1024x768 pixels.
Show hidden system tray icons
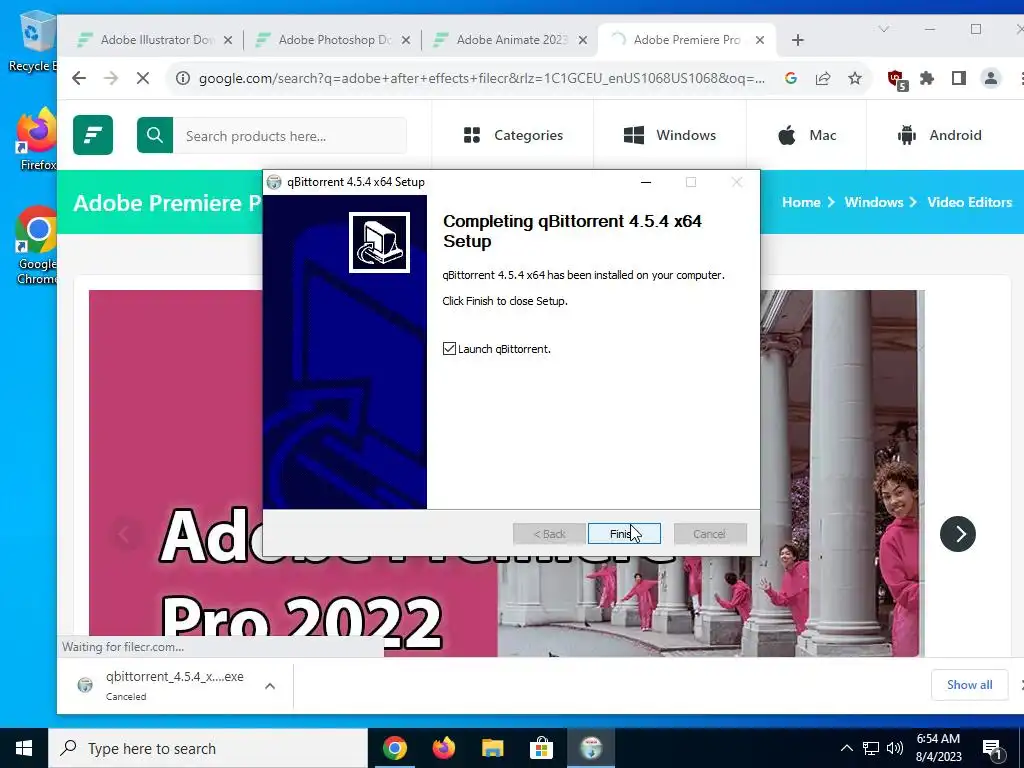(846, 748)
